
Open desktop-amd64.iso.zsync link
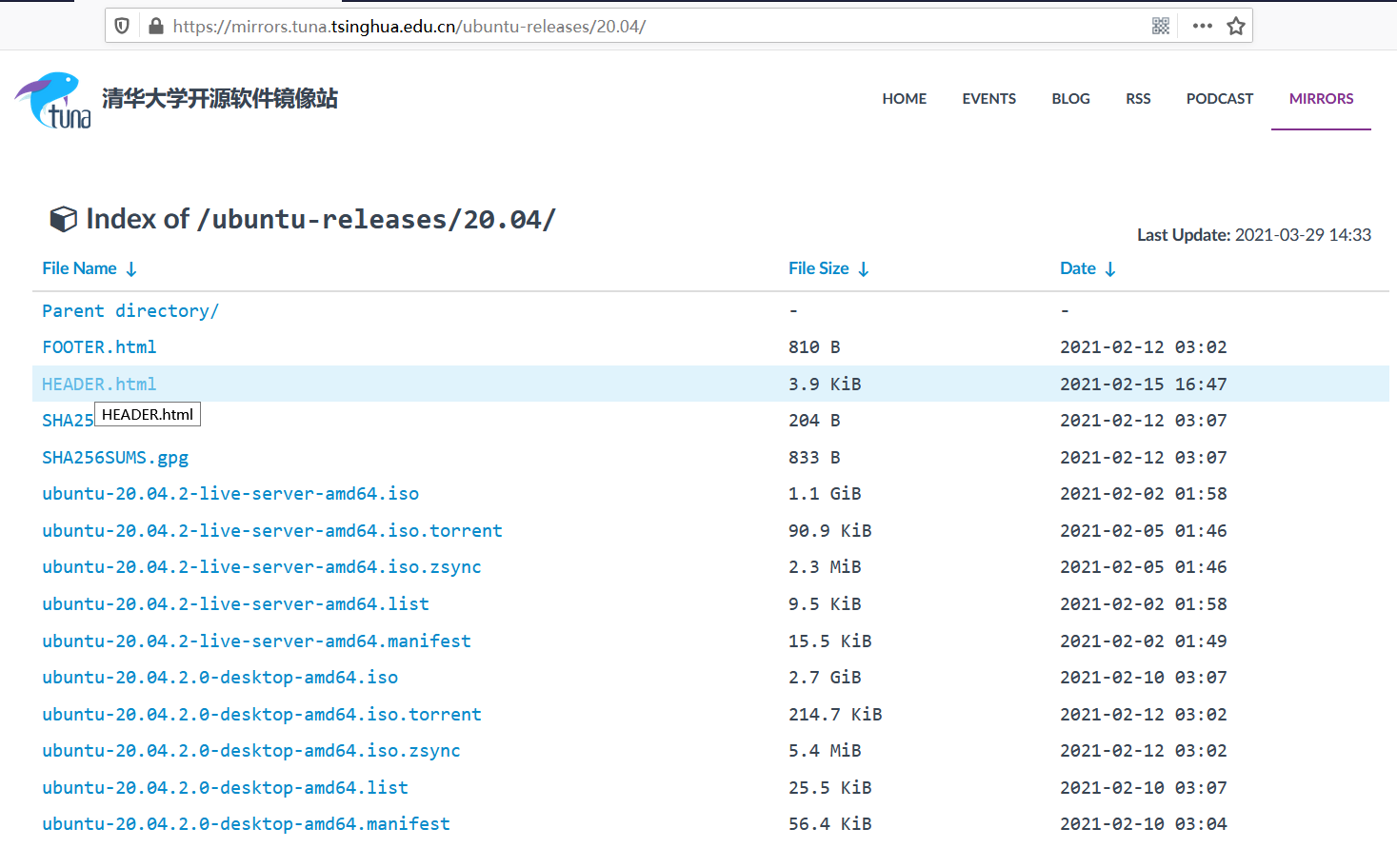coord(251,751)
